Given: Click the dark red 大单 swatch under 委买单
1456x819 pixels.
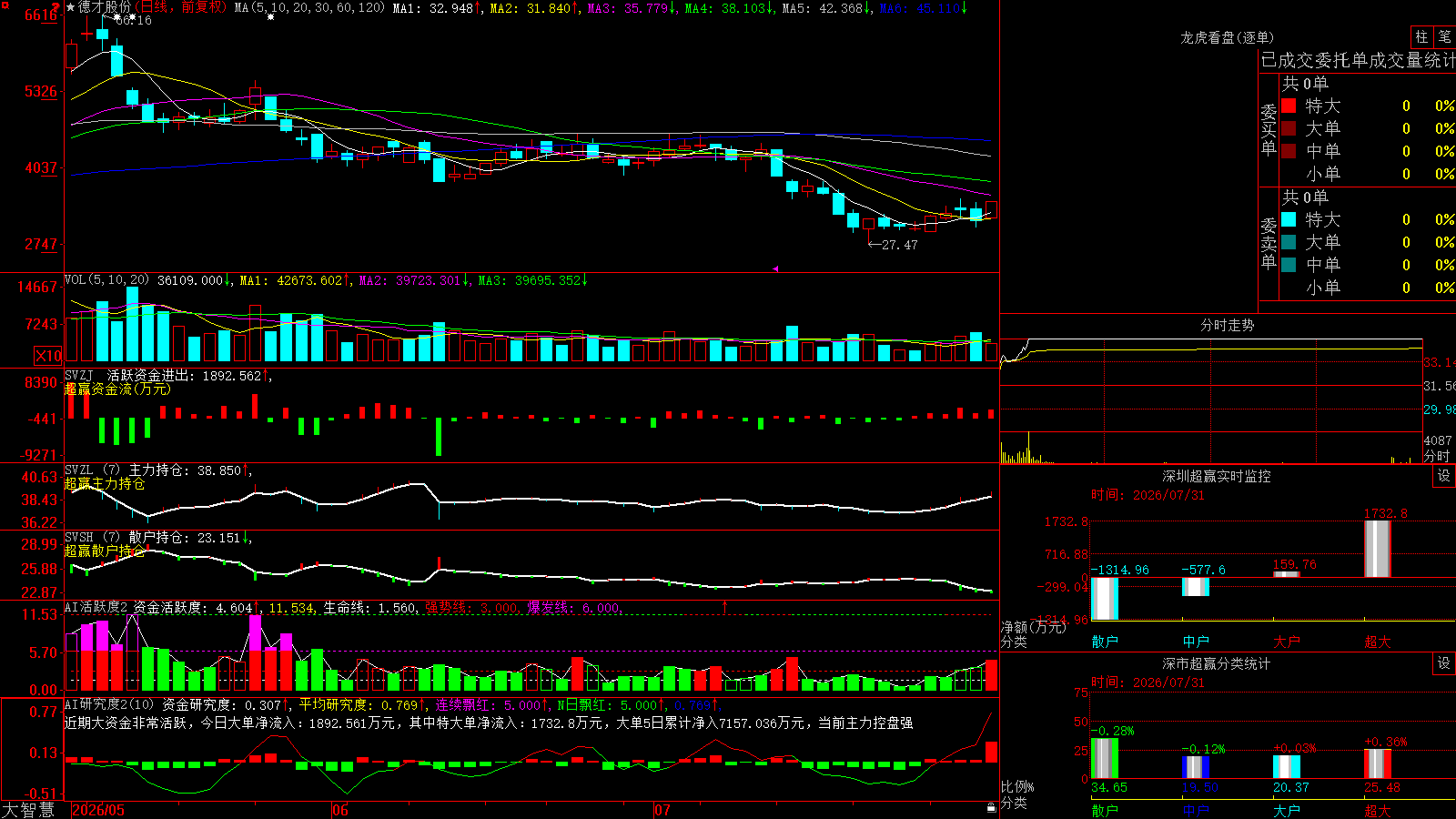Looking at the screenshot, I should [x=1289, y=128].
